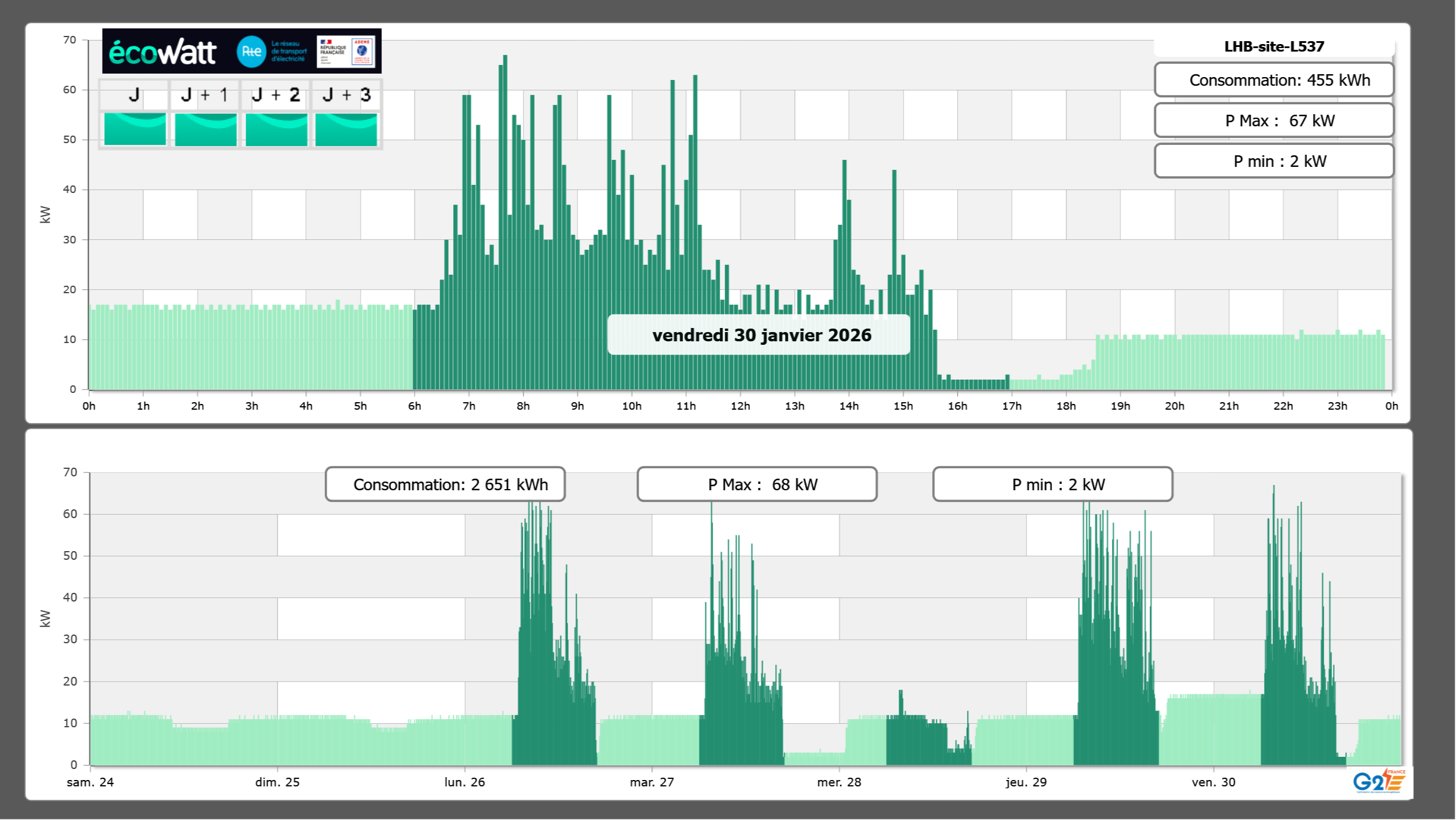Click the weekly P Max : 68 kW box

pos(757,484)
